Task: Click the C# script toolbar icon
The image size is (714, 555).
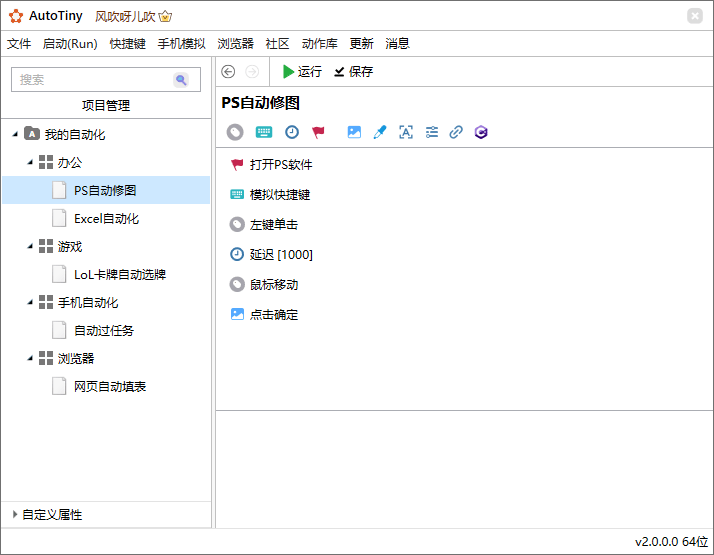Action: click(x=481, y=132)
